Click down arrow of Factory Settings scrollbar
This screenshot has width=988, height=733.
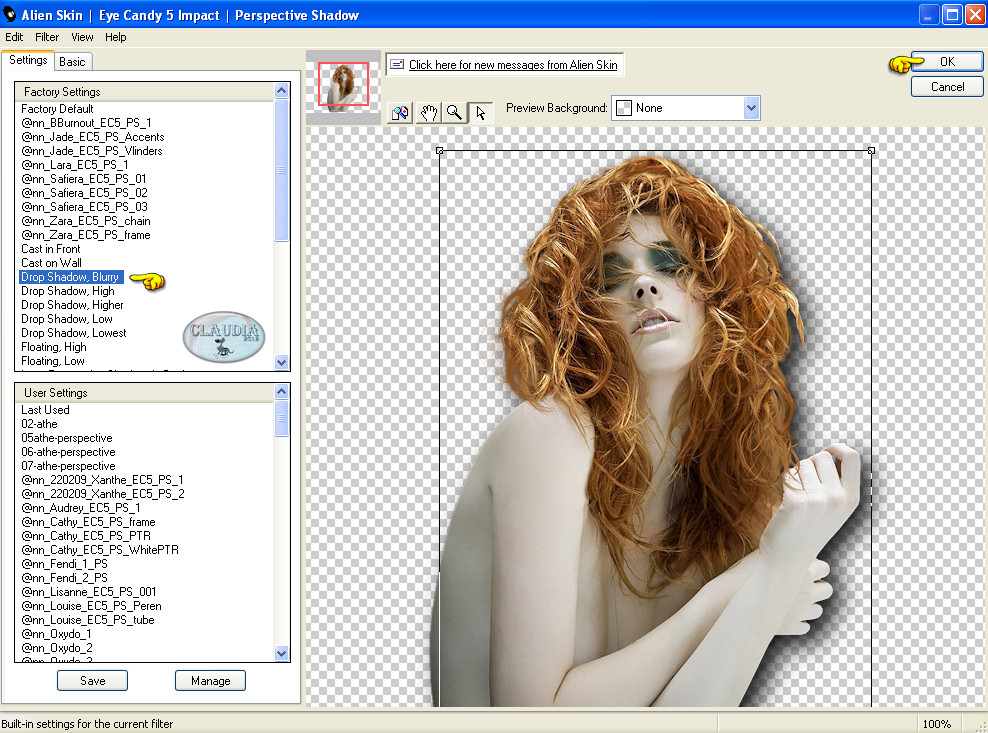(282, 362)
